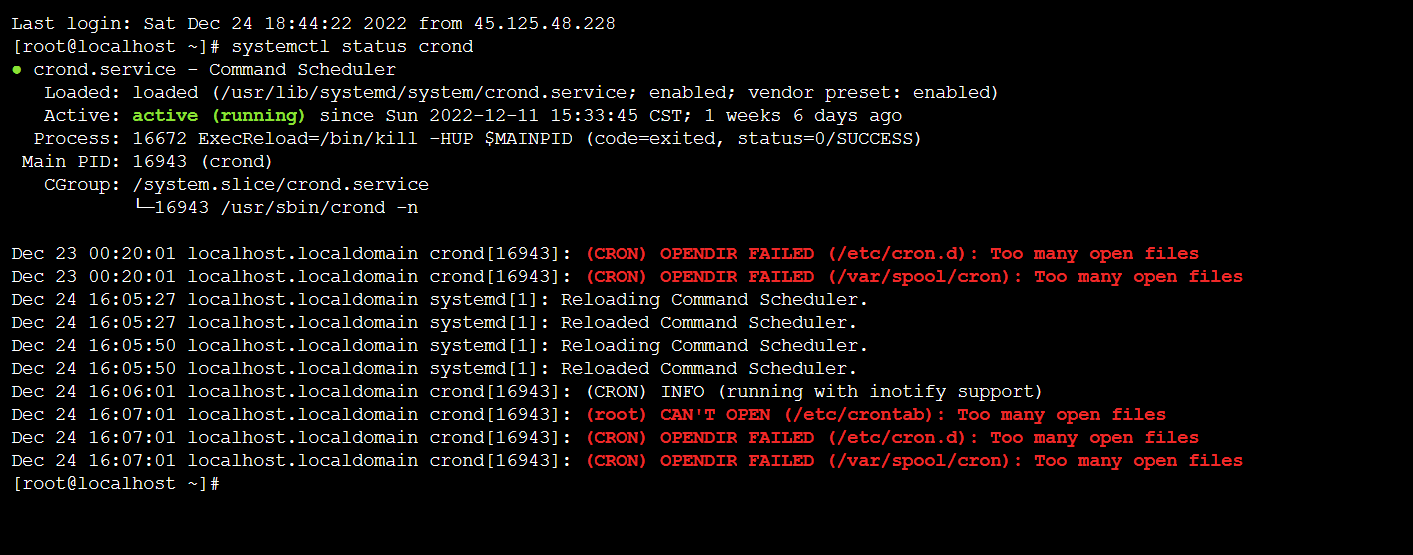Select the 'systemctl status crond' command text
Viewport: 1413px width, 555px height.
click(x=353, y=47)
